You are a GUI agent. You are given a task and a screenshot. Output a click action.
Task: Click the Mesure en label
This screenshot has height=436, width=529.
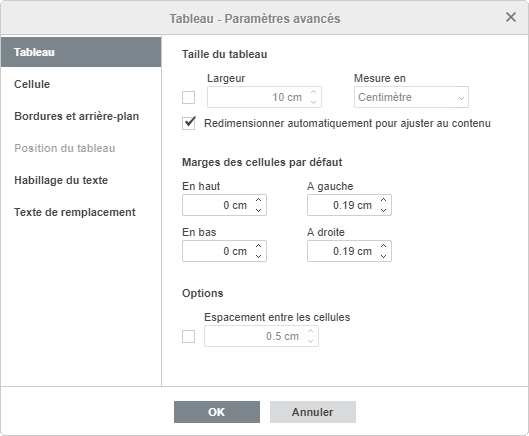tap(380, 78)
